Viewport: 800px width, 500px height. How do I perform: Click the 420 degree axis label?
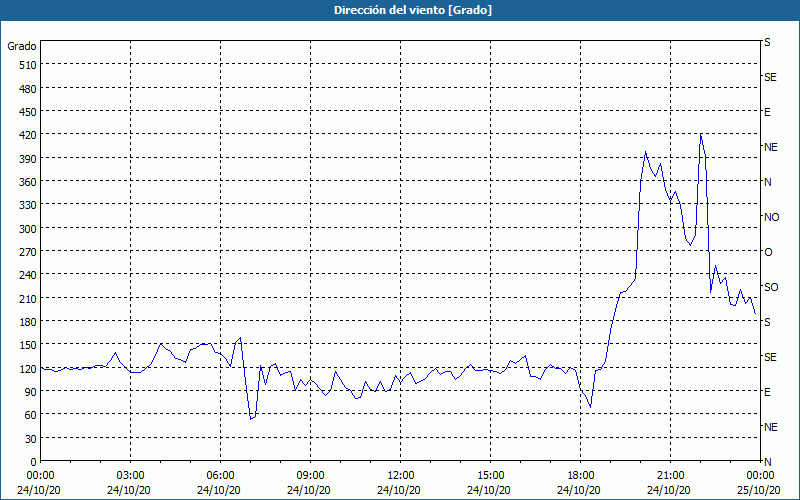[28, 135]
